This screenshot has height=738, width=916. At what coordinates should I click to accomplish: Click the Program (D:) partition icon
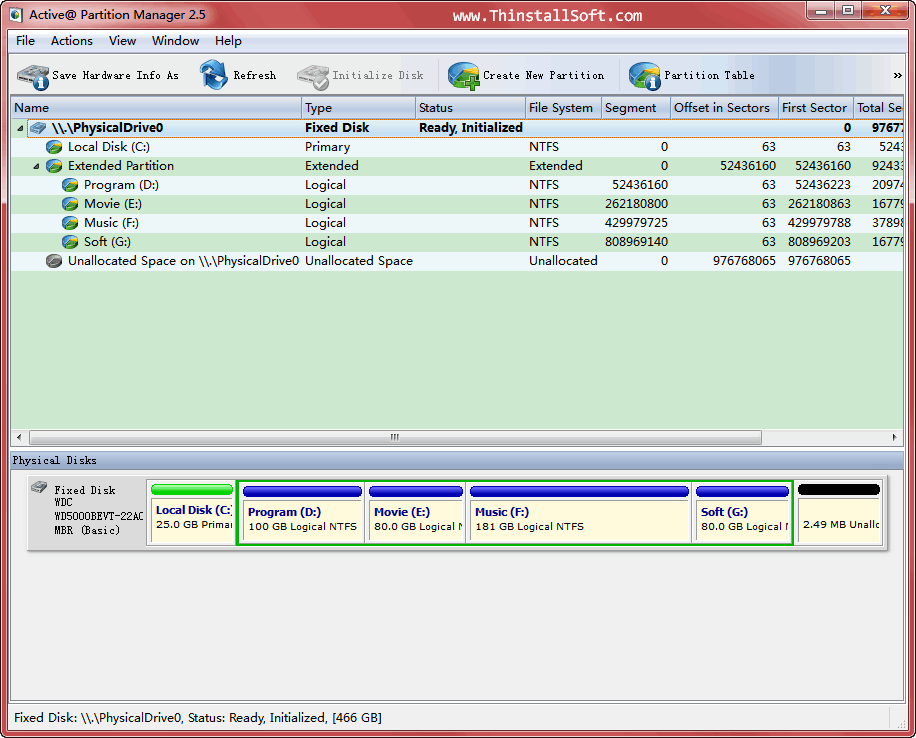click(70, 185)
